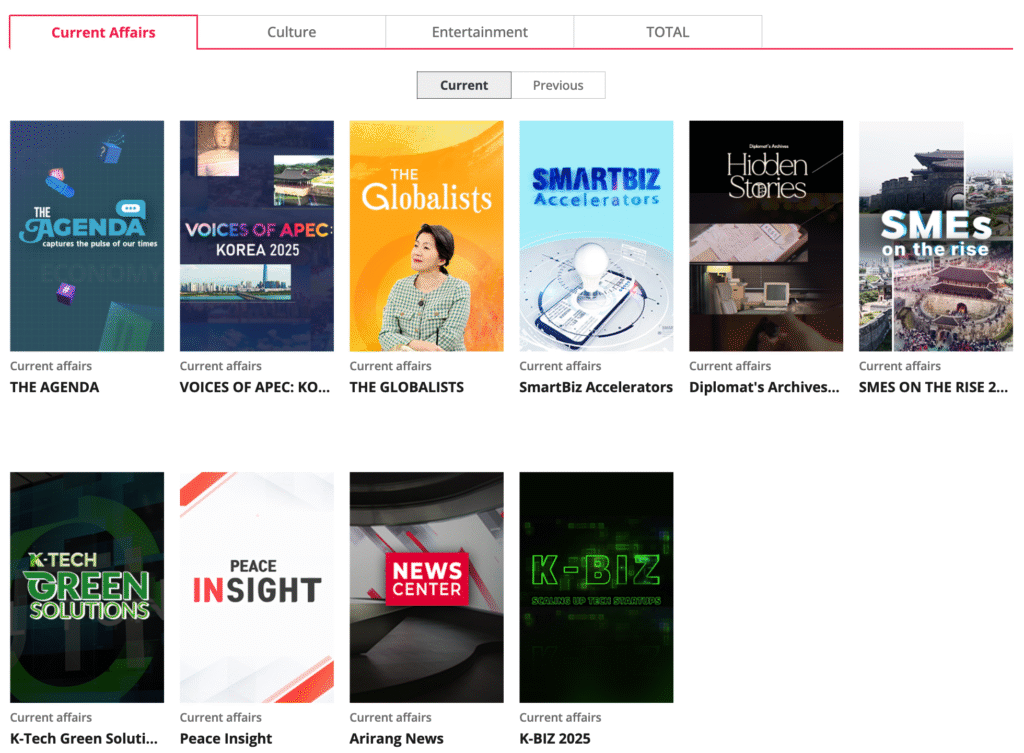Select the SmartBiz Accelerators poster
Screen dimensions: 1024x753
point(596,236)
